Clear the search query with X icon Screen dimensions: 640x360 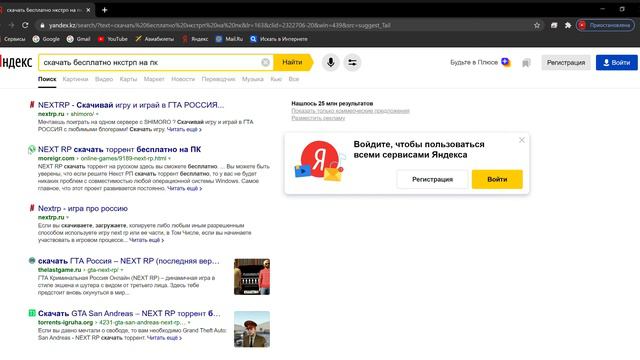point(265,62)
